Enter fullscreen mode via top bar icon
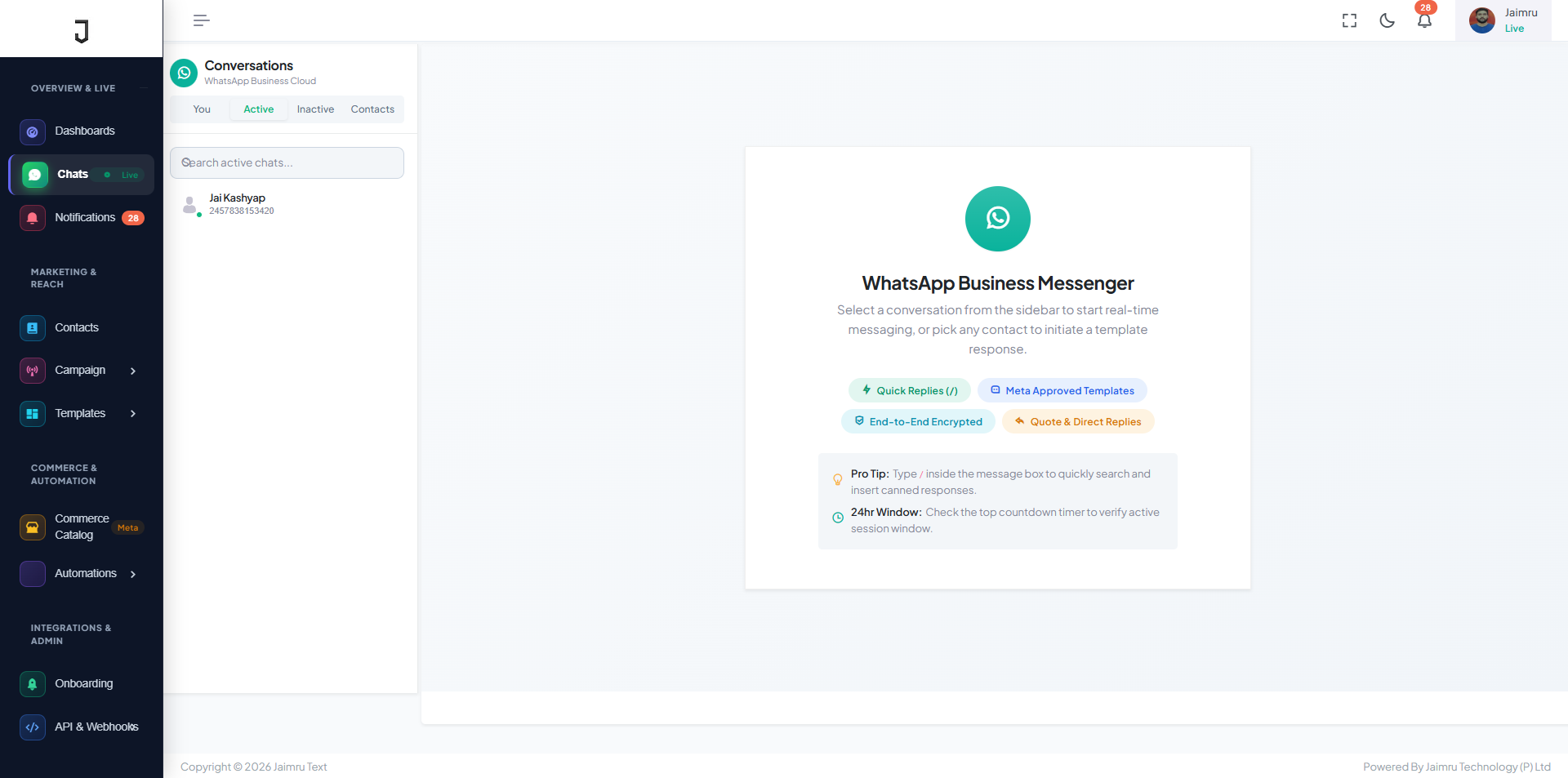1568x778 pixels. coord(1349,20)
